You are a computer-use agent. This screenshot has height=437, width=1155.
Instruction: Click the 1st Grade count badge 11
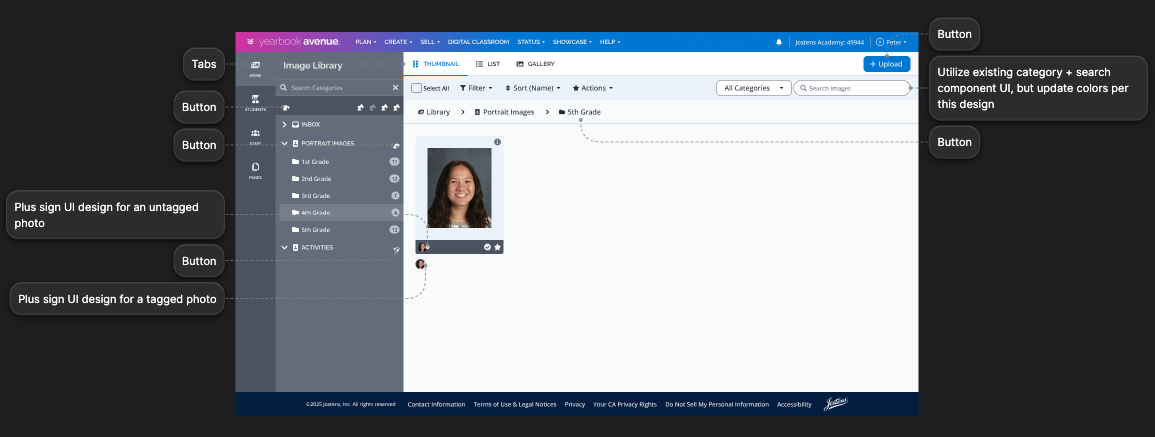(x=394, y=161)
